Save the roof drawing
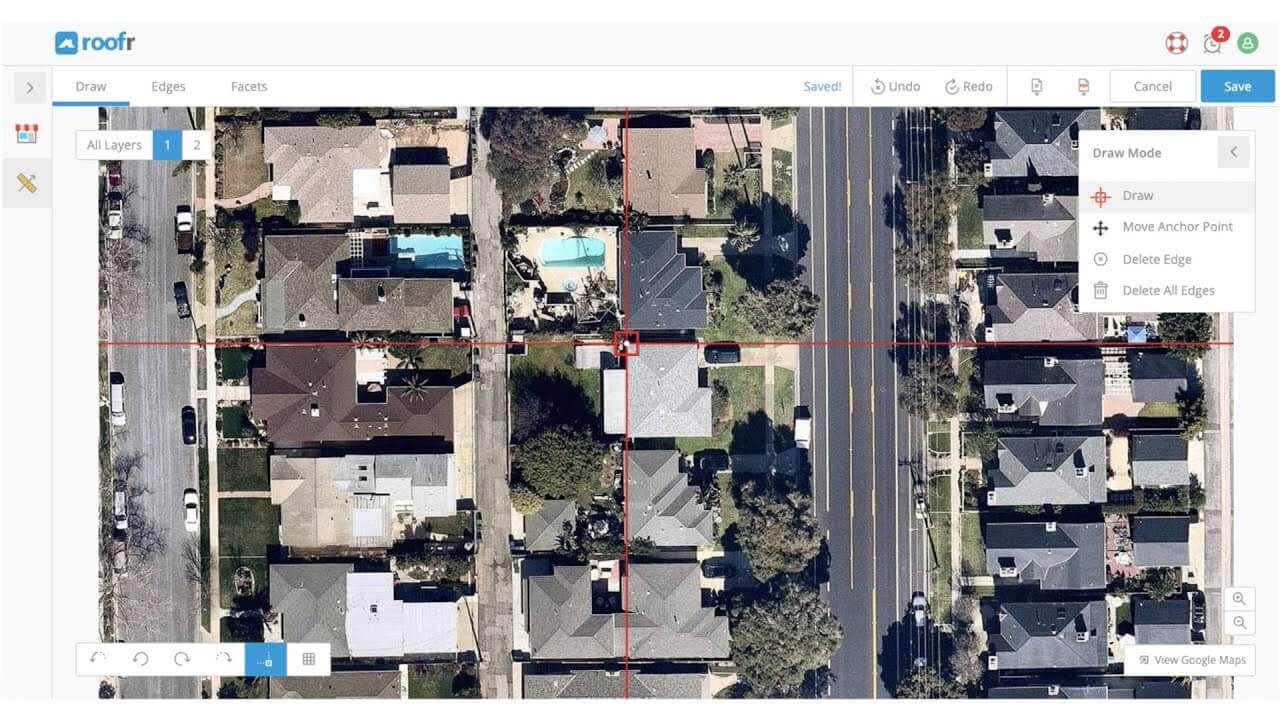1280x720 pixels. (1238, 86)
